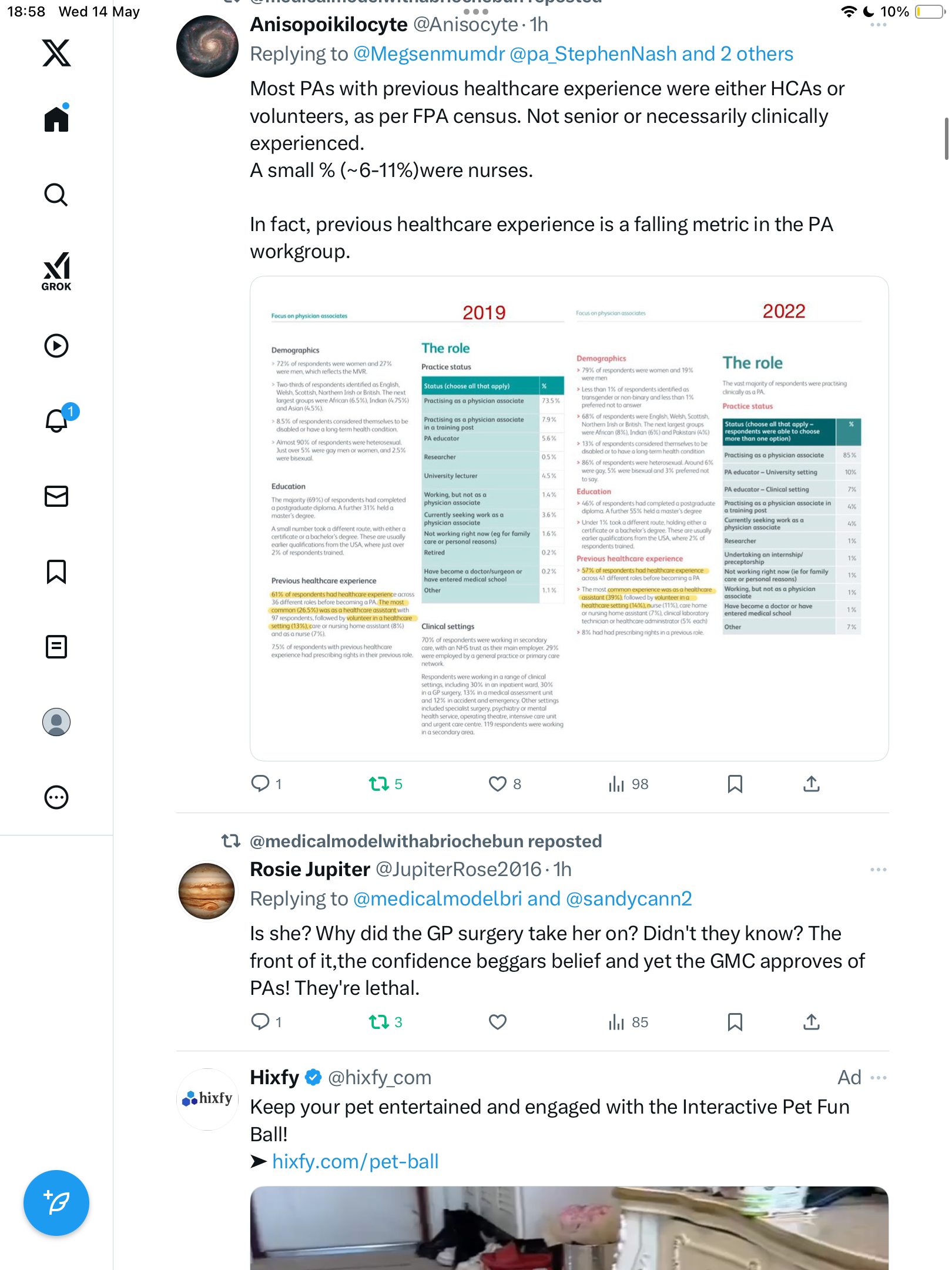Open the search (magnifier) icon

(56, 195)
